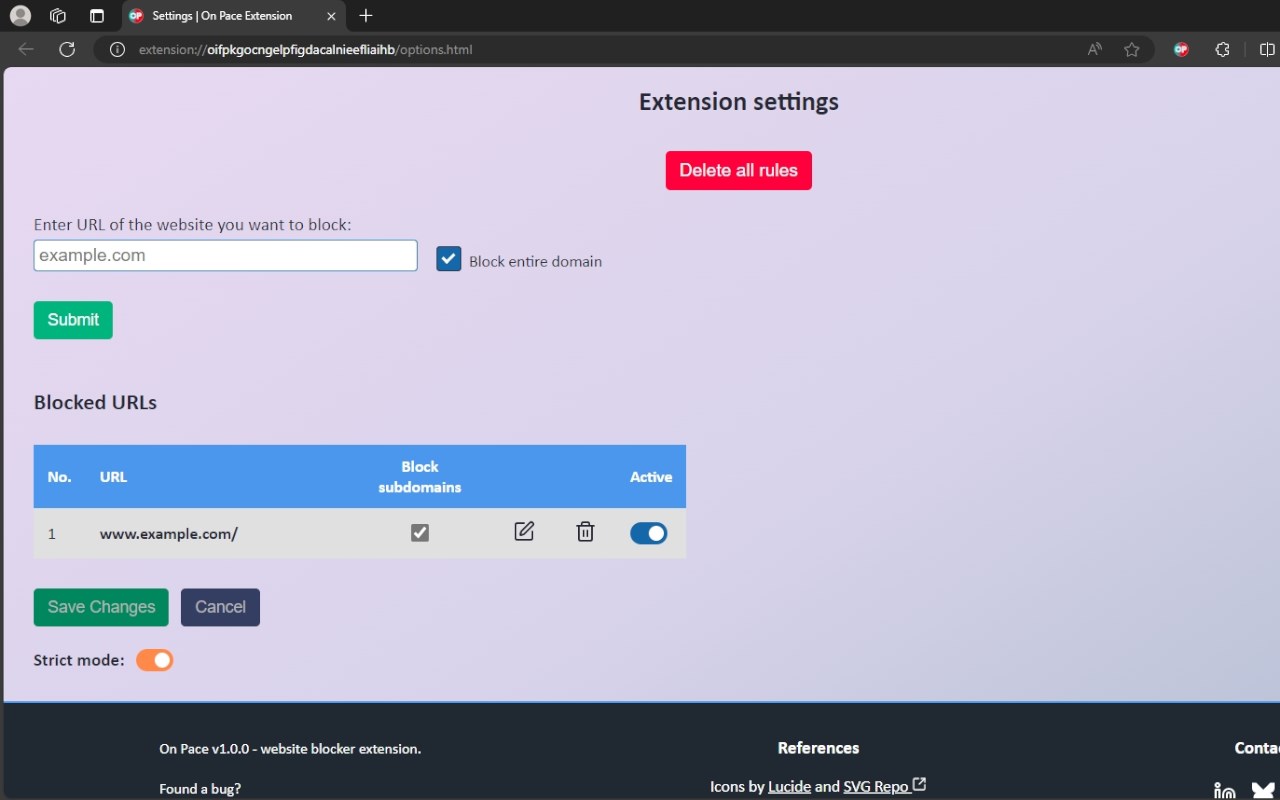Click the URL column header
This screenshot has width=1280, height=800.
pos(113,477)
